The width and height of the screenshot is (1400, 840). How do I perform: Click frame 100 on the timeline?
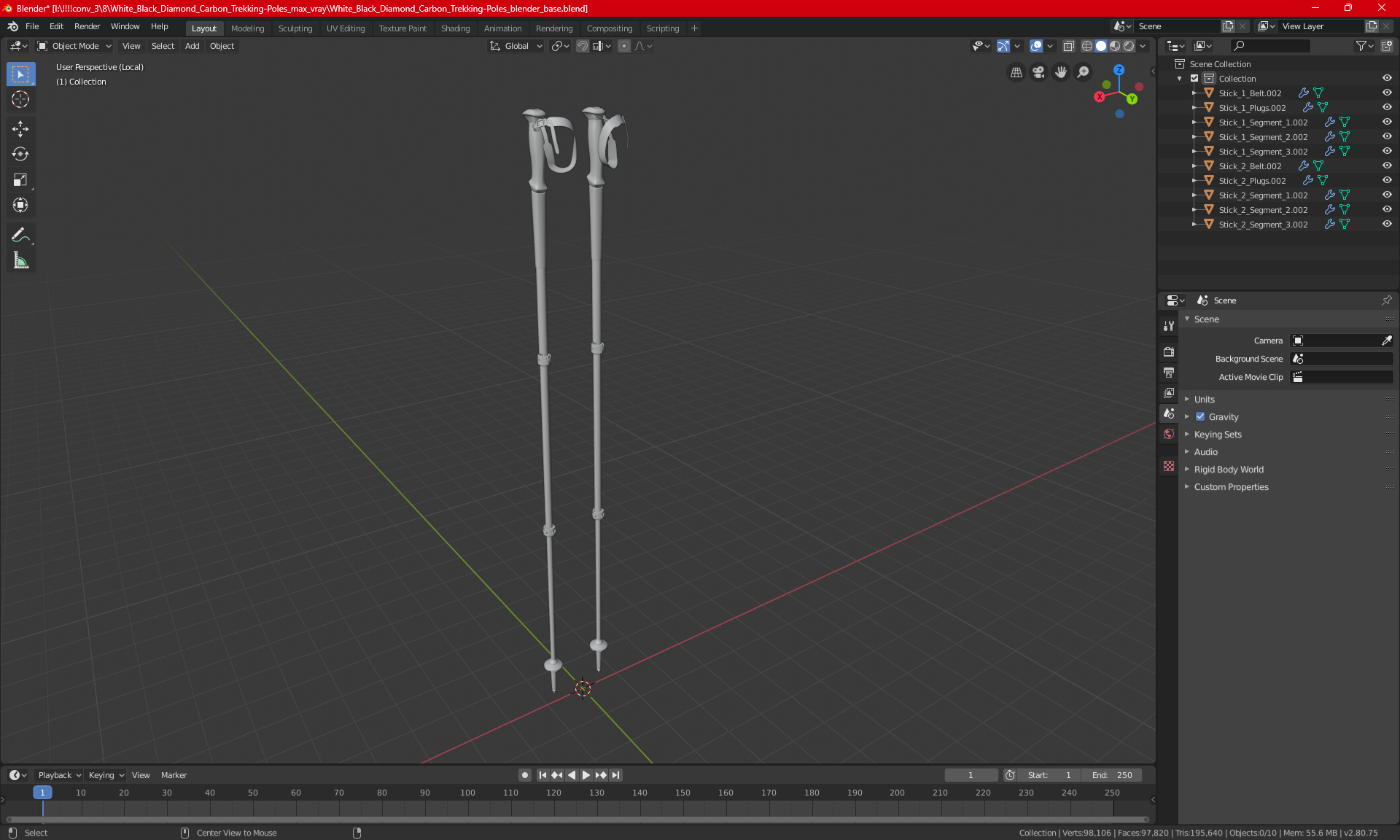click(467, 793)
